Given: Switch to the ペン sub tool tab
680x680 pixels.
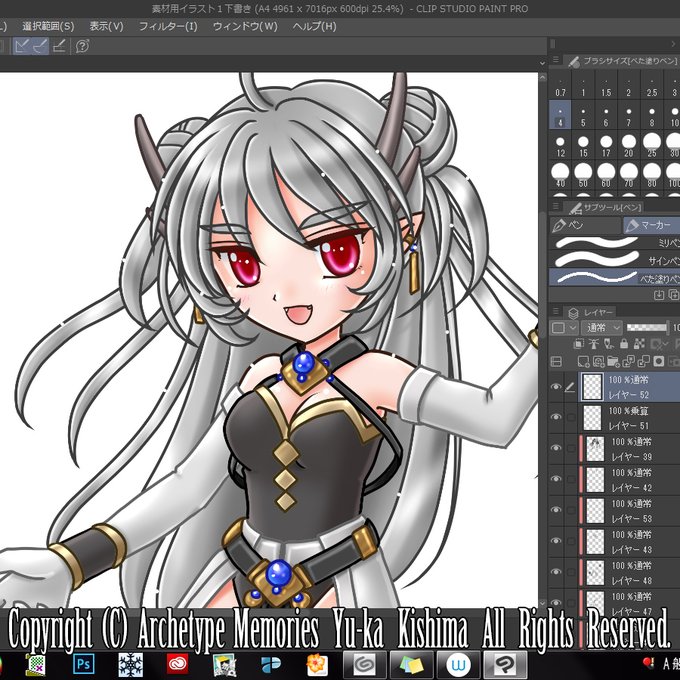Looking at the screenshot, I should [x=585, y=225].
